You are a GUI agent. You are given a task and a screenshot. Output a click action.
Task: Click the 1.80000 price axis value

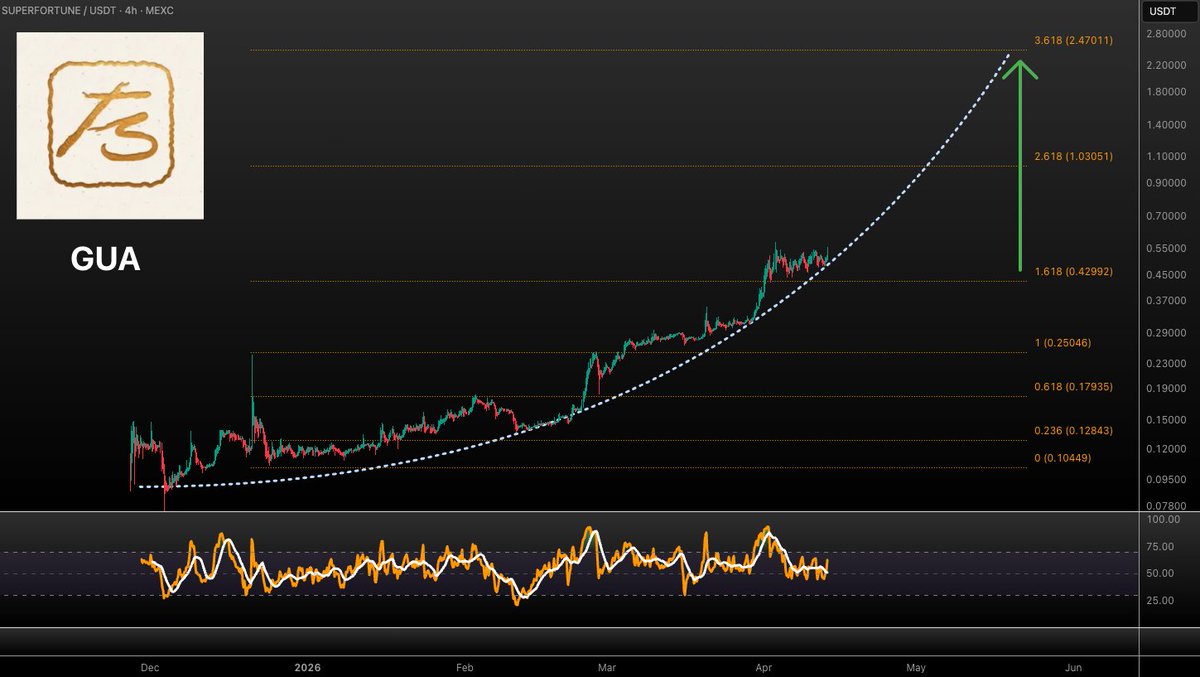[1166, 92]
